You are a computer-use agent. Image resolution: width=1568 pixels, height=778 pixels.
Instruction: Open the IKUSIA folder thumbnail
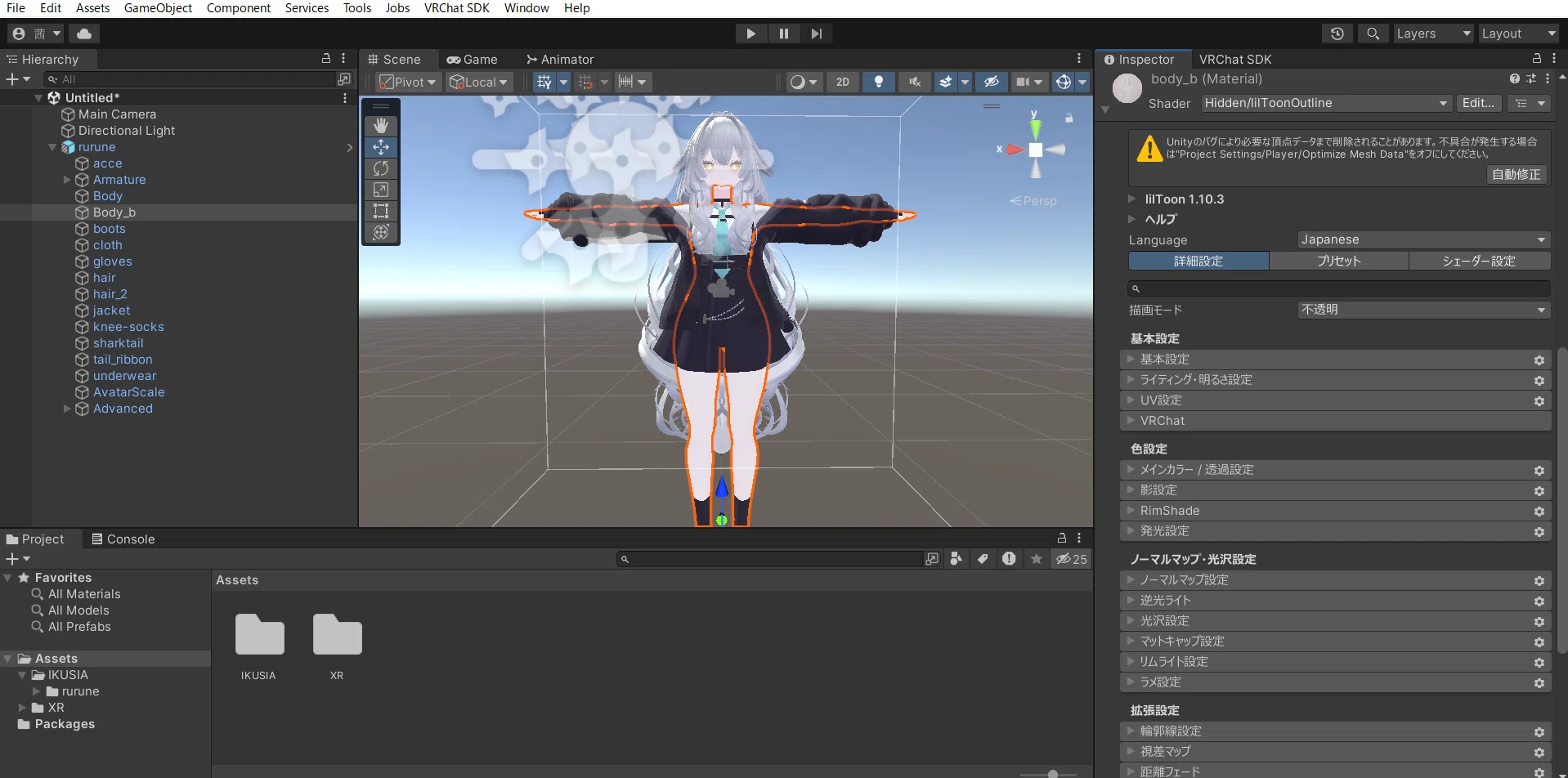coord(259,635)
